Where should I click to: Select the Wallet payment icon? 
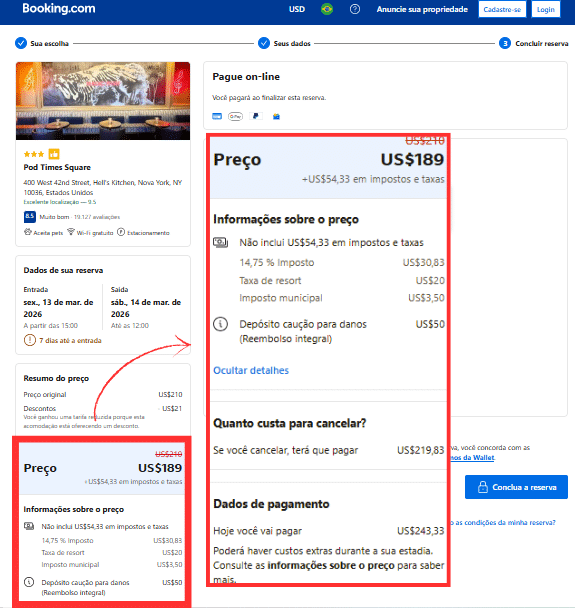(x=276, y=116)
